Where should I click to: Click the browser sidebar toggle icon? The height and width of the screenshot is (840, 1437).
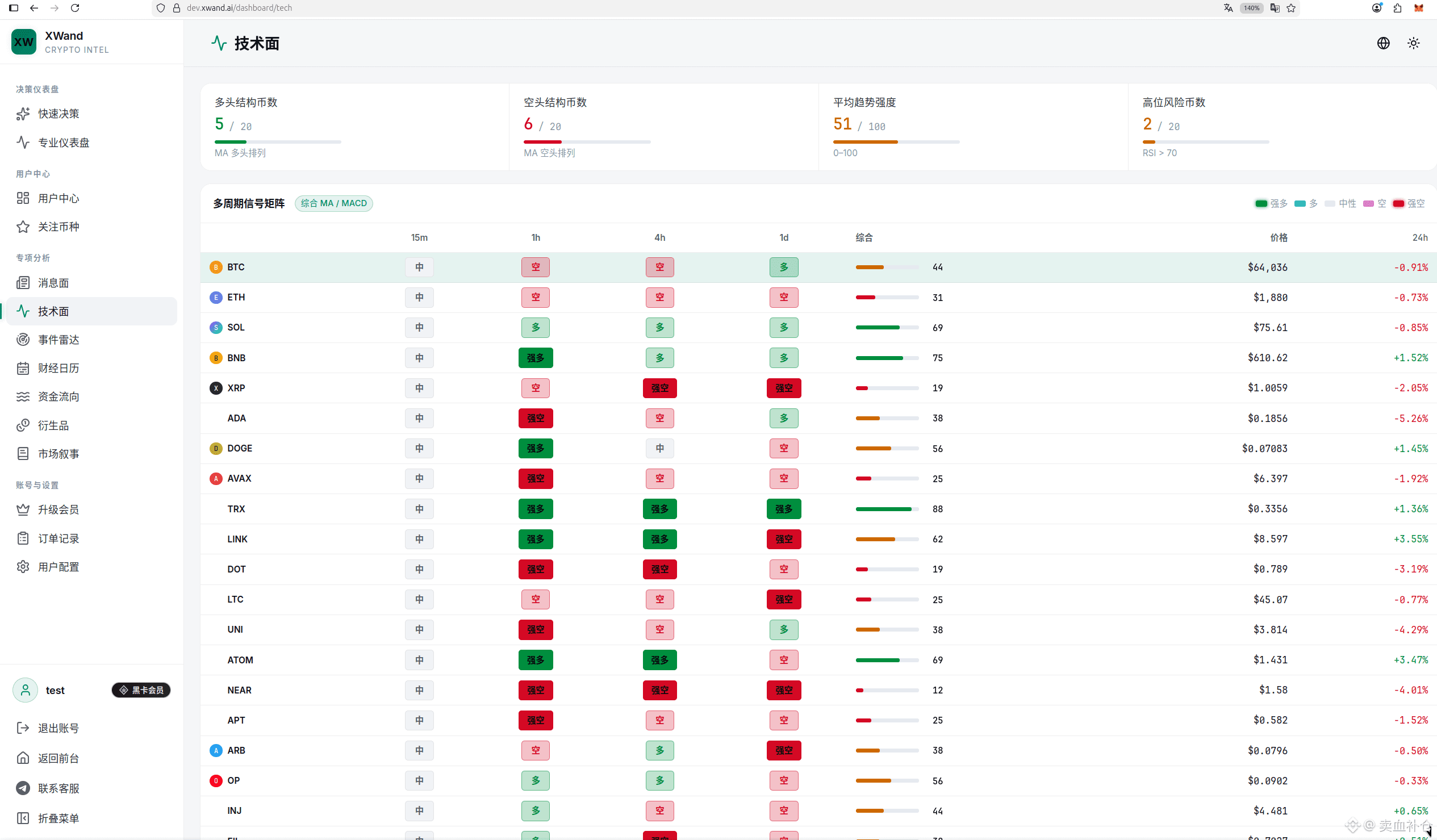tap(14, 8)
